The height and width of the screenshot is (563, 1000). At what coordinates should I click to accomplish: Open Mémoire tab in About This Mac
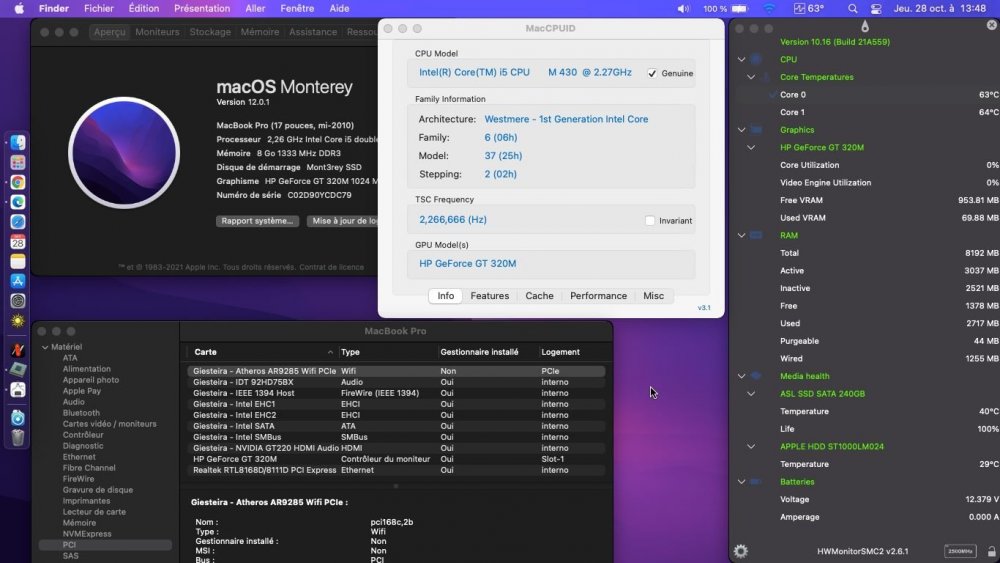click(x=260, y=32)
